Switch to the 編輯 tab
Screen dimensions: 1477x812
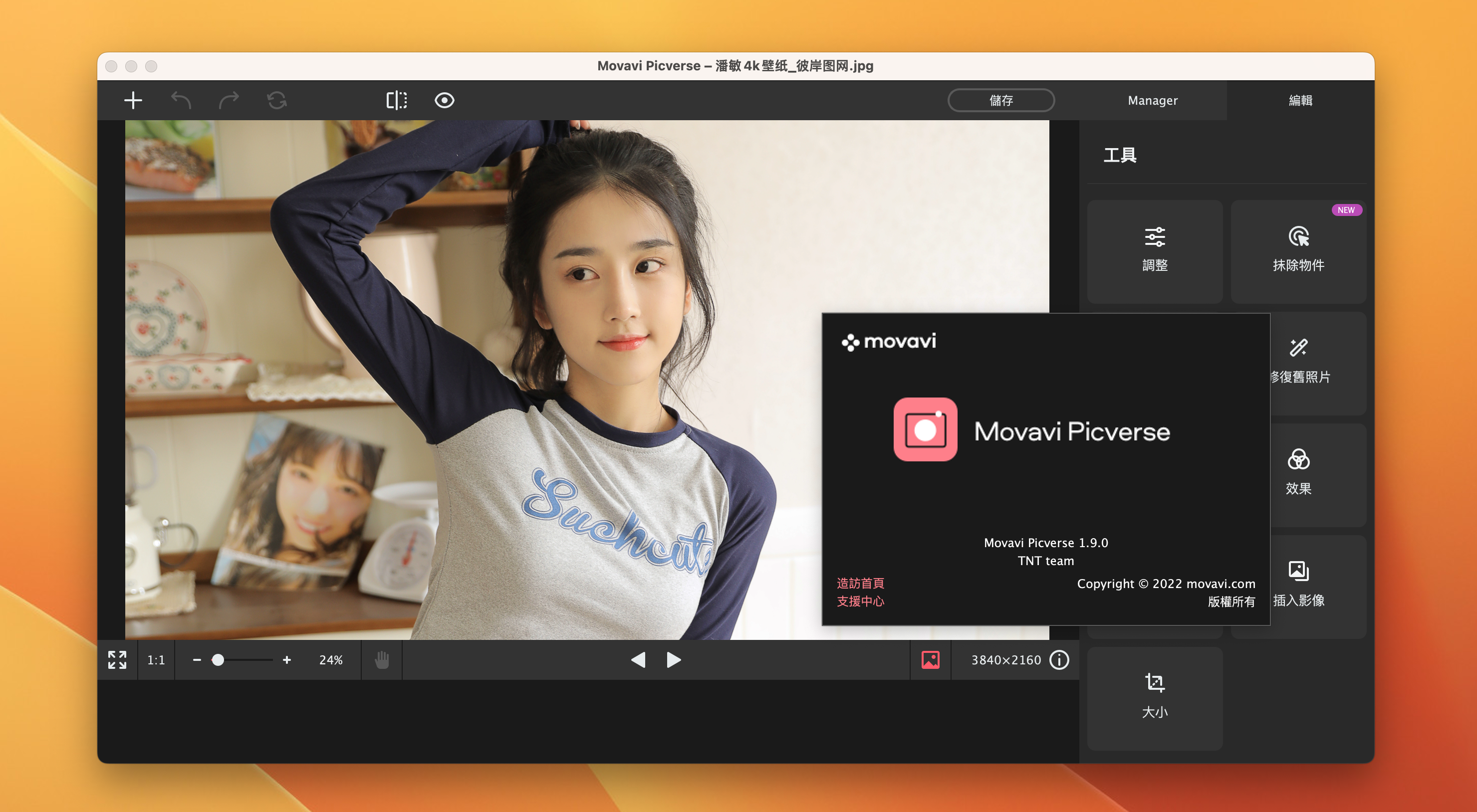tap(1300, 100)
